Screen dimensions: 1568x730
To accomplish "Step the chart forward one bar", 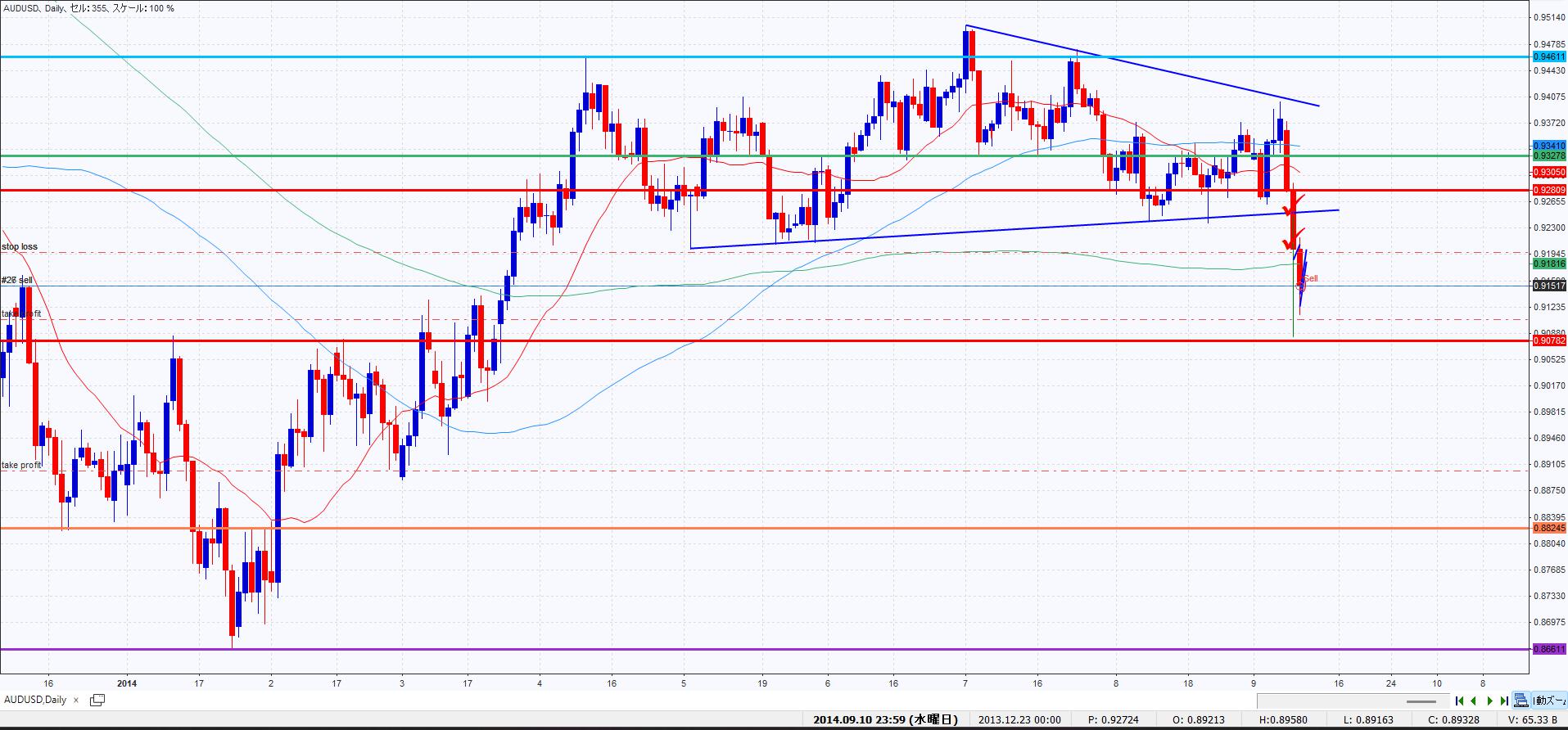I will [1490, 701].
